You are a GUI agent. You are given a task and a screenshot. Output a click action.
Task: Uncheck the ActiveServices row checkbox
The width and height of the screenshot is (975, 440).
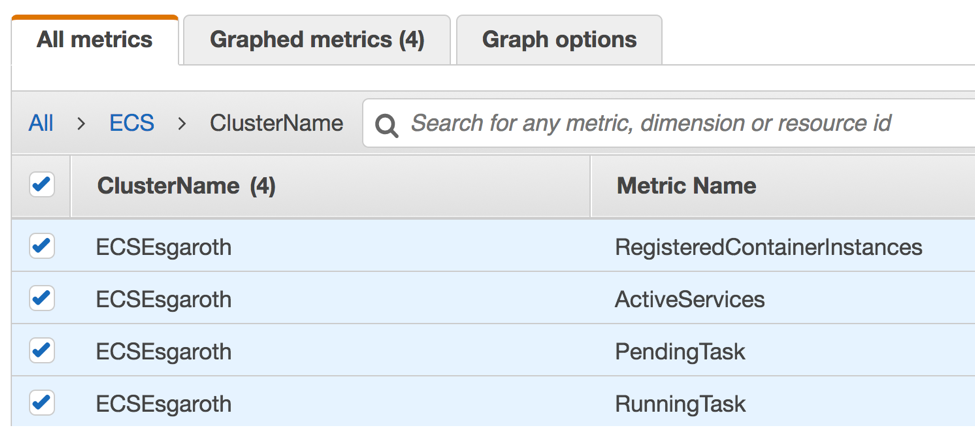42,298
